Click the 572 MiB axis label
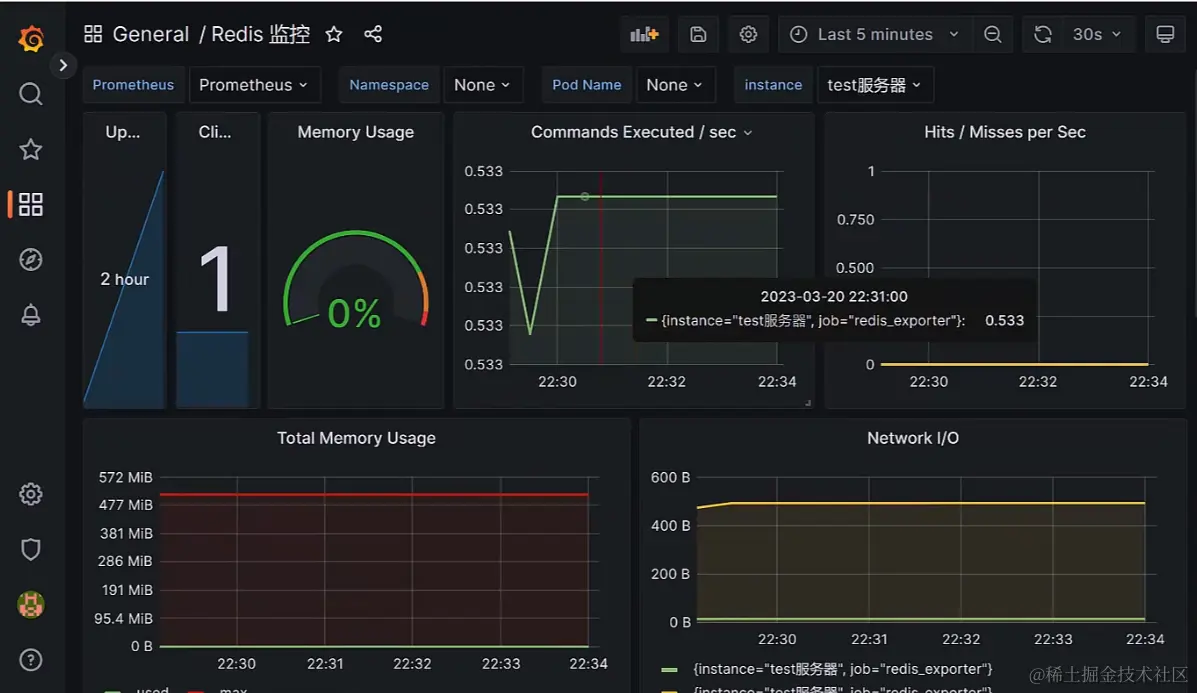 (x=125, y=478)
